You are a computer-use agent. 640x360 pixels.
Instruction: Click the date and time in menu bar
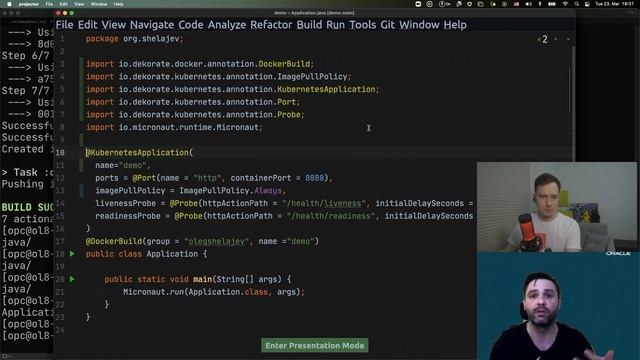click(614, 4)
